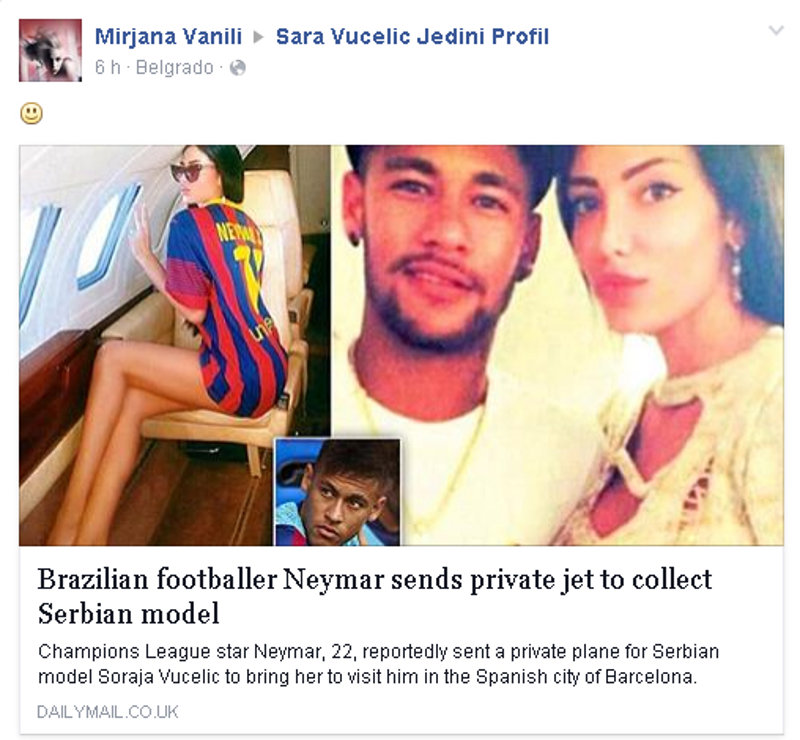The height and width of the screenshot is (740, 800).
Task: Click the woman's sunglasses in jet photo
Action: (x=190, y=172)
